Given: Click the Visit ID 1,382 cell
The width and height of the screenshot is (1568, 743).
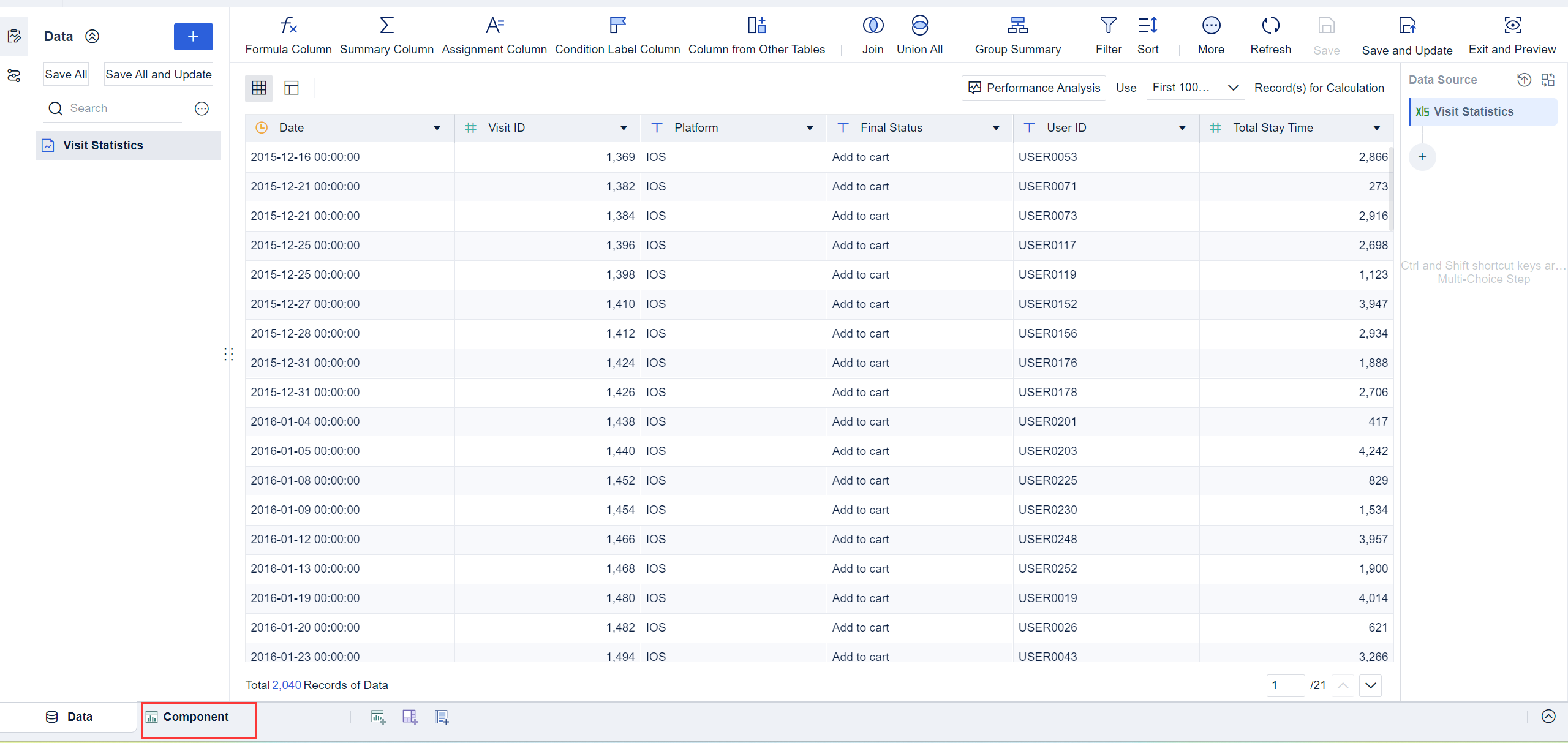Looking at the screenshot, I should point(548,187).
